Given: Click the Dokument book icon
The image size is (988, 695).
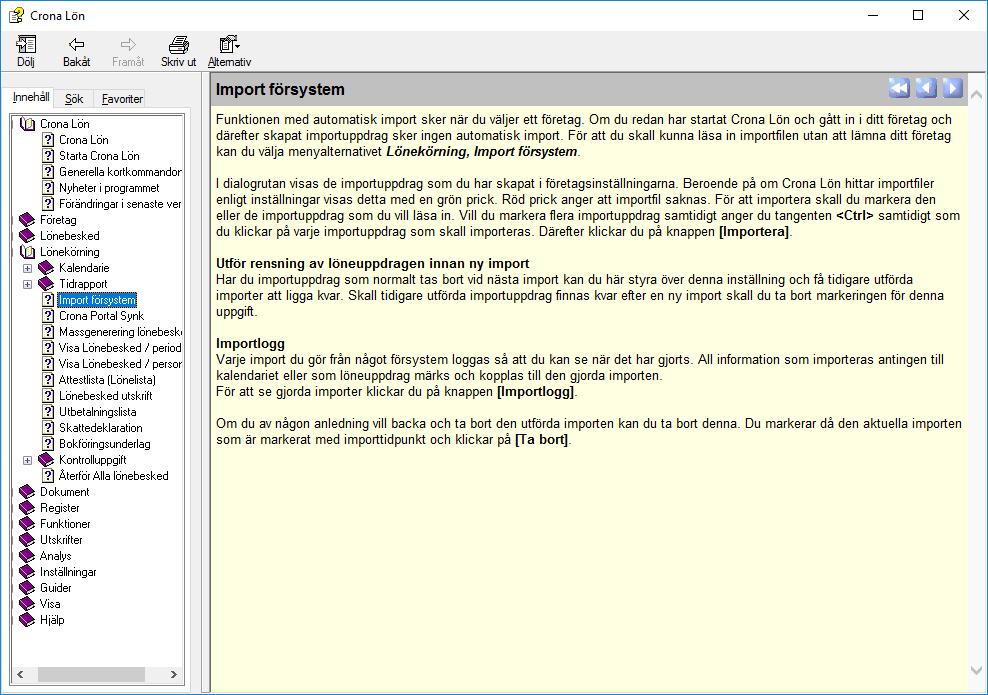Looking at the screenshot, I should click(x=27, y=491).
